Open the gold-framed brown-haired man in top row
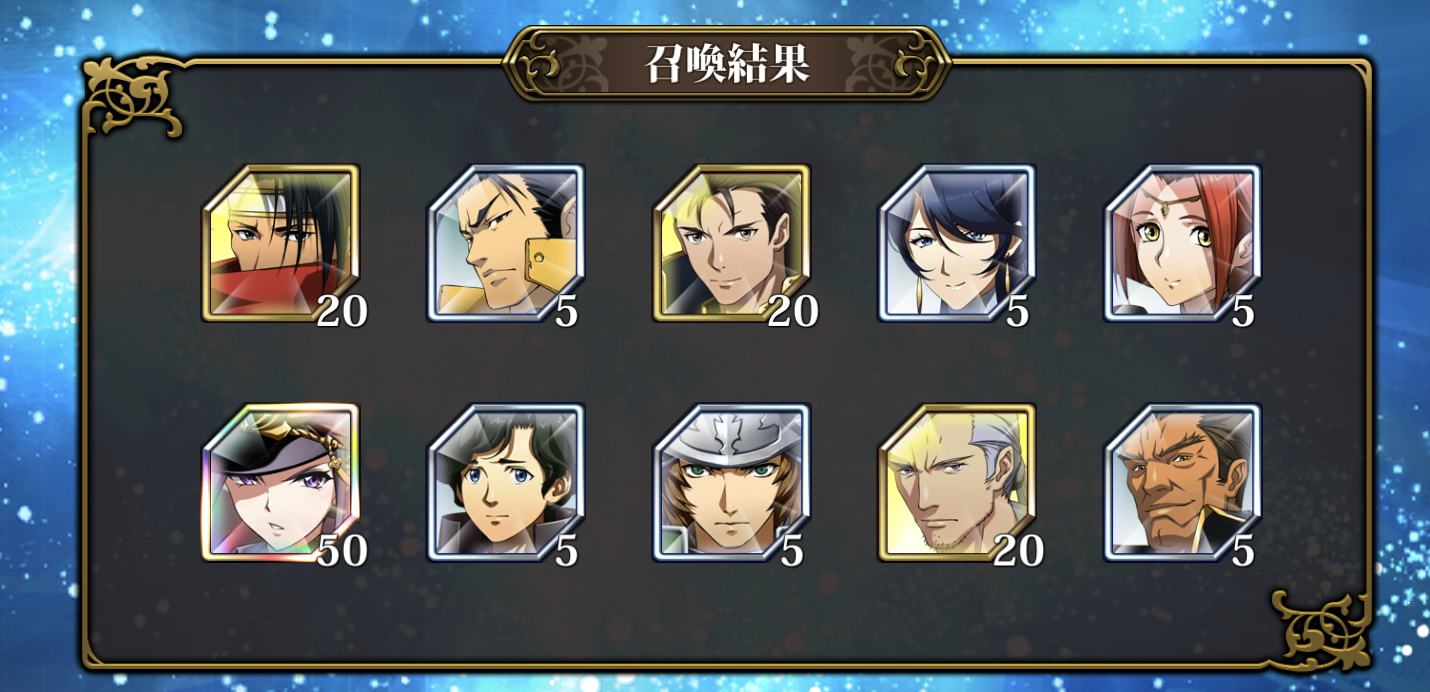Image resolution: width=1430 pixels, height=692 pixels. pyautogui.click(x=731, y=243)
